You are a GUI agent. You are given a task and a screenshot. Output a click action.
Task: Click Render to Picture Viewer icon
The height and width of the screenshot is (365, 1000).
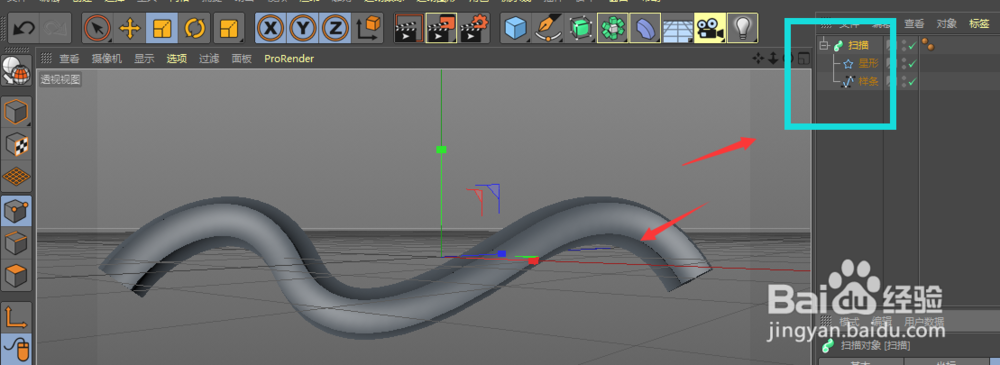click(441, 28)
